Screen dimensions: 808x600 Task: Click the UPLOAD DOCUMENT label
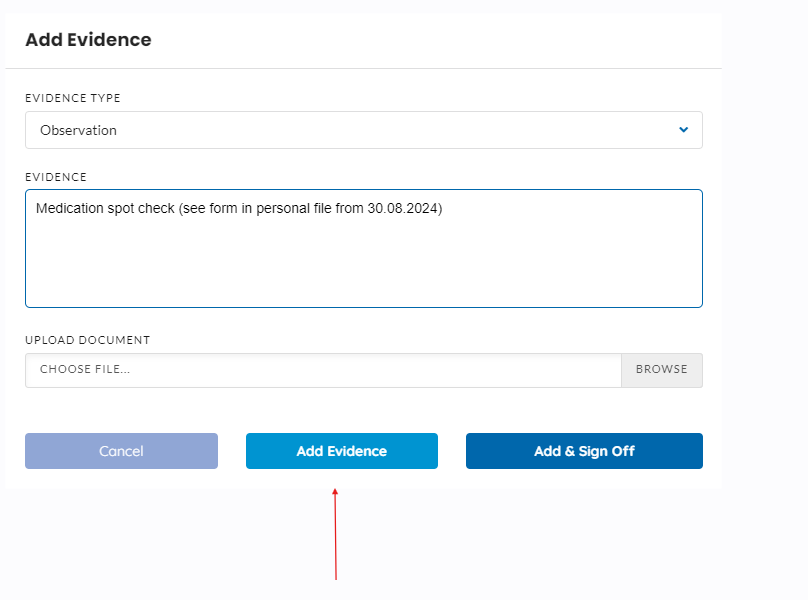tap(88, 340)
